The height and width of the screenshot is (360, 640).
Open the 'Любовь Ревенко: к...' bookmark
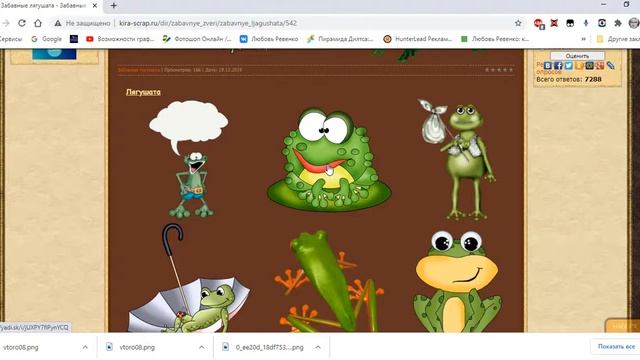click(495, 39)
